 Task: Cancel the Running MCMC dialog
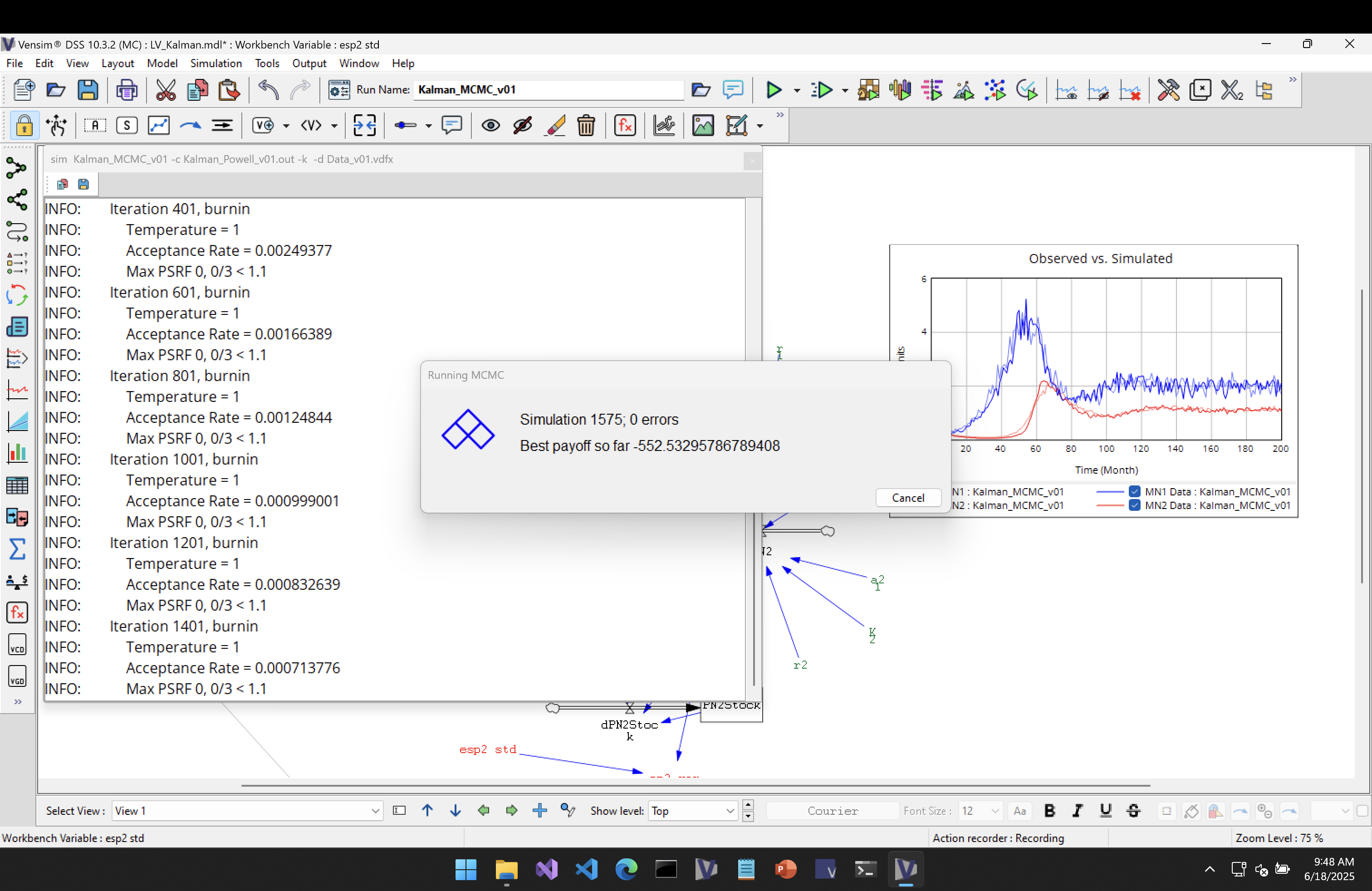tap(908, 497)
